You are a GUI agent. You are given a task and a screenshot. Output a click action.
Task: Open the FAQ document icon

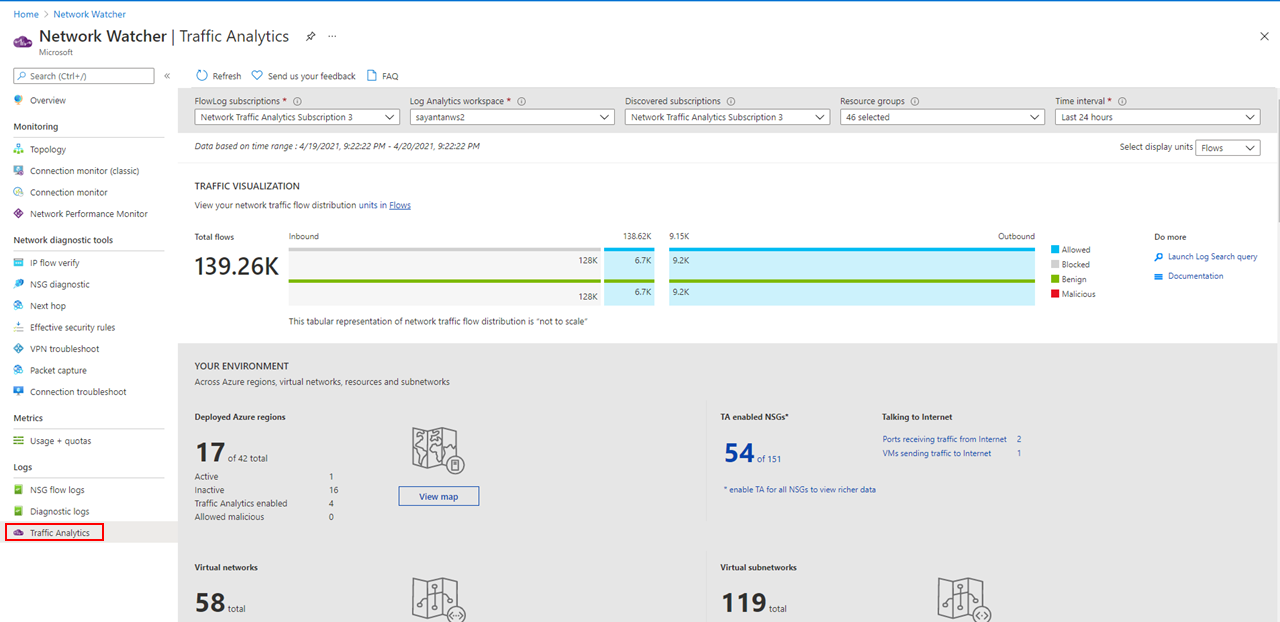click(372, 76)
